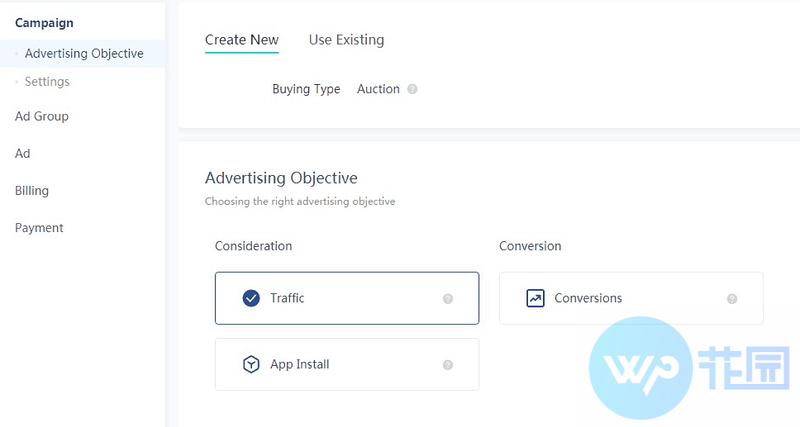Open the Conversions help question-mark icon
Image resolution: width=800 pixels, height=427 pixels.
732,299
